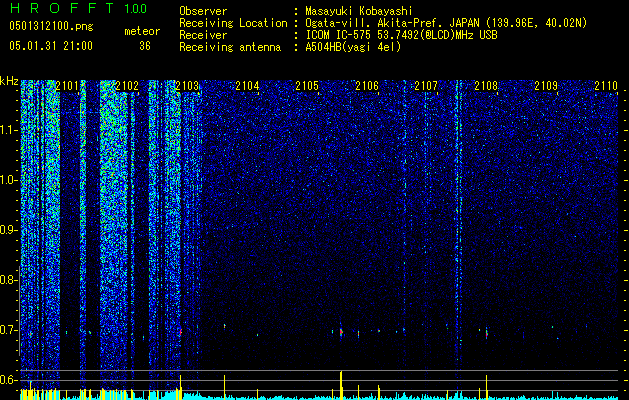Viewport: 629px width, 400px height.
Task: Click the meteor echo at 2108
Action: [487, 333]
